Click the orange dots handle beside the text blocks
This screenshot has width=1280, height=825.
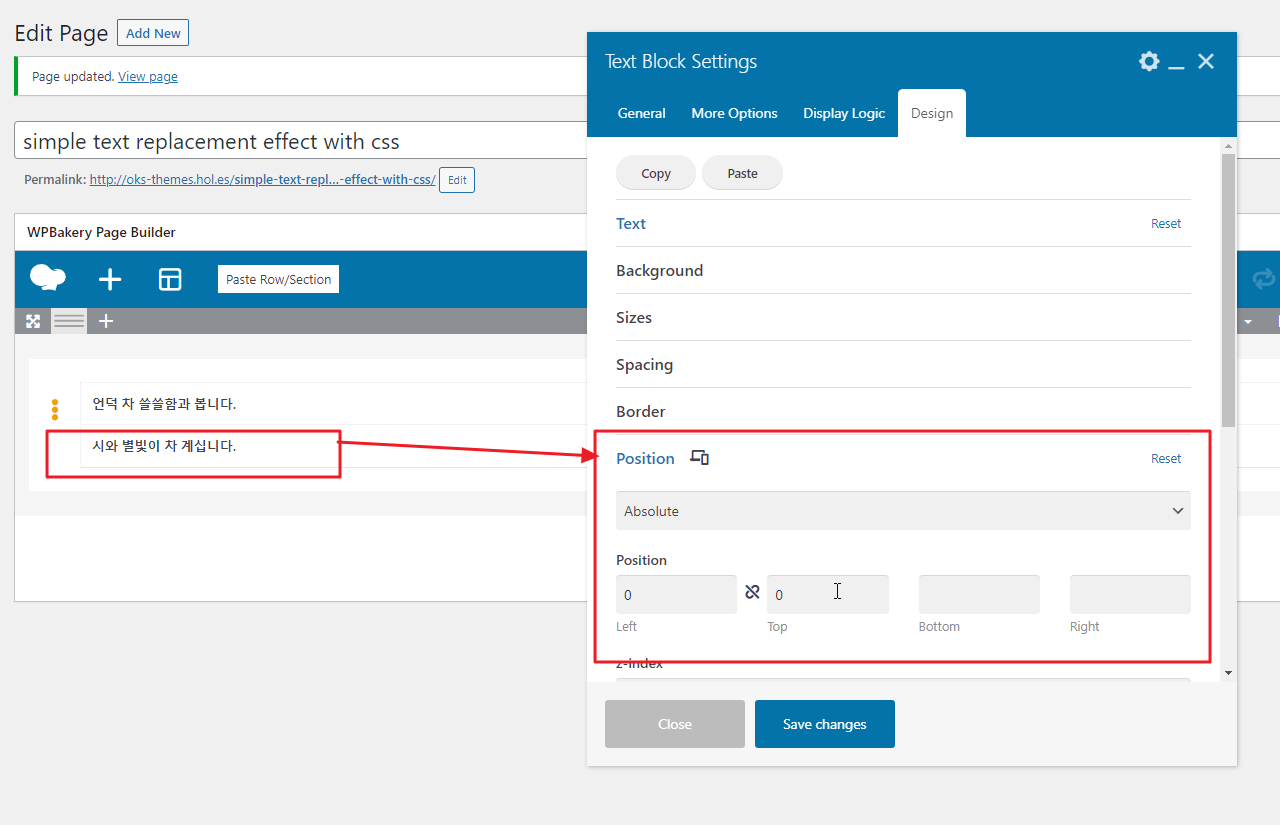(55, 409)
